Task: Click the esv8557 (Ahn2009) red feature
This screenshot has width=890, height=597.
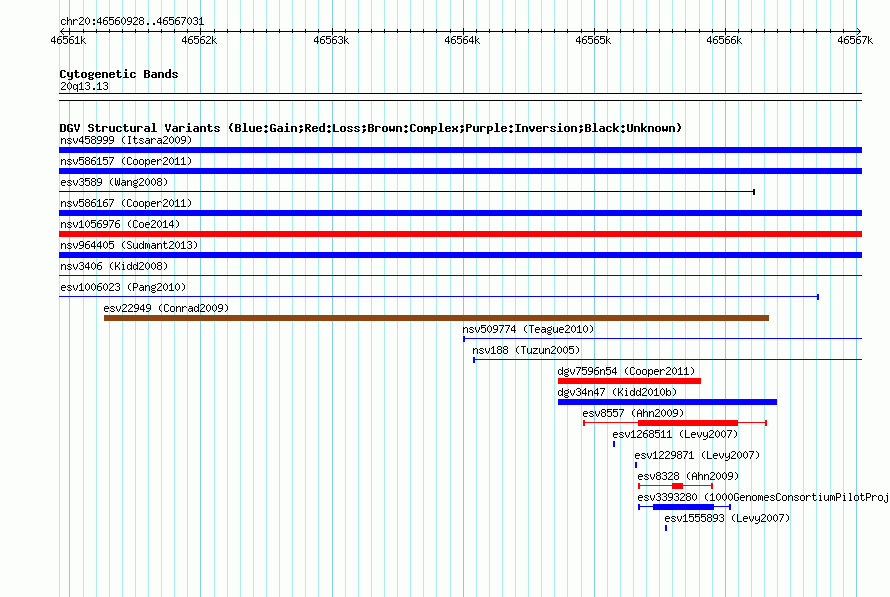Action: click(675, 423)
